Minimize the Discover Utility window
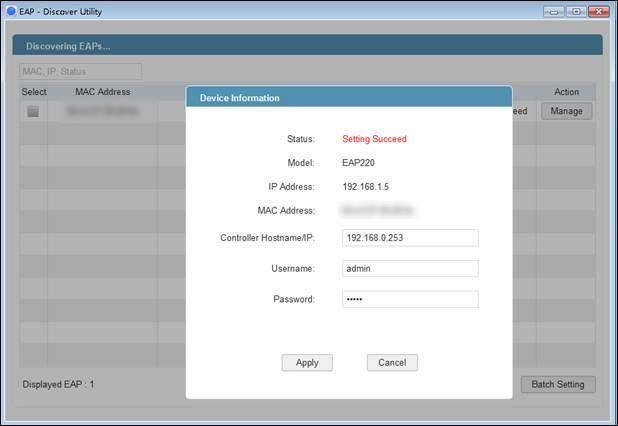618x426 pixels. pos(554,11)
